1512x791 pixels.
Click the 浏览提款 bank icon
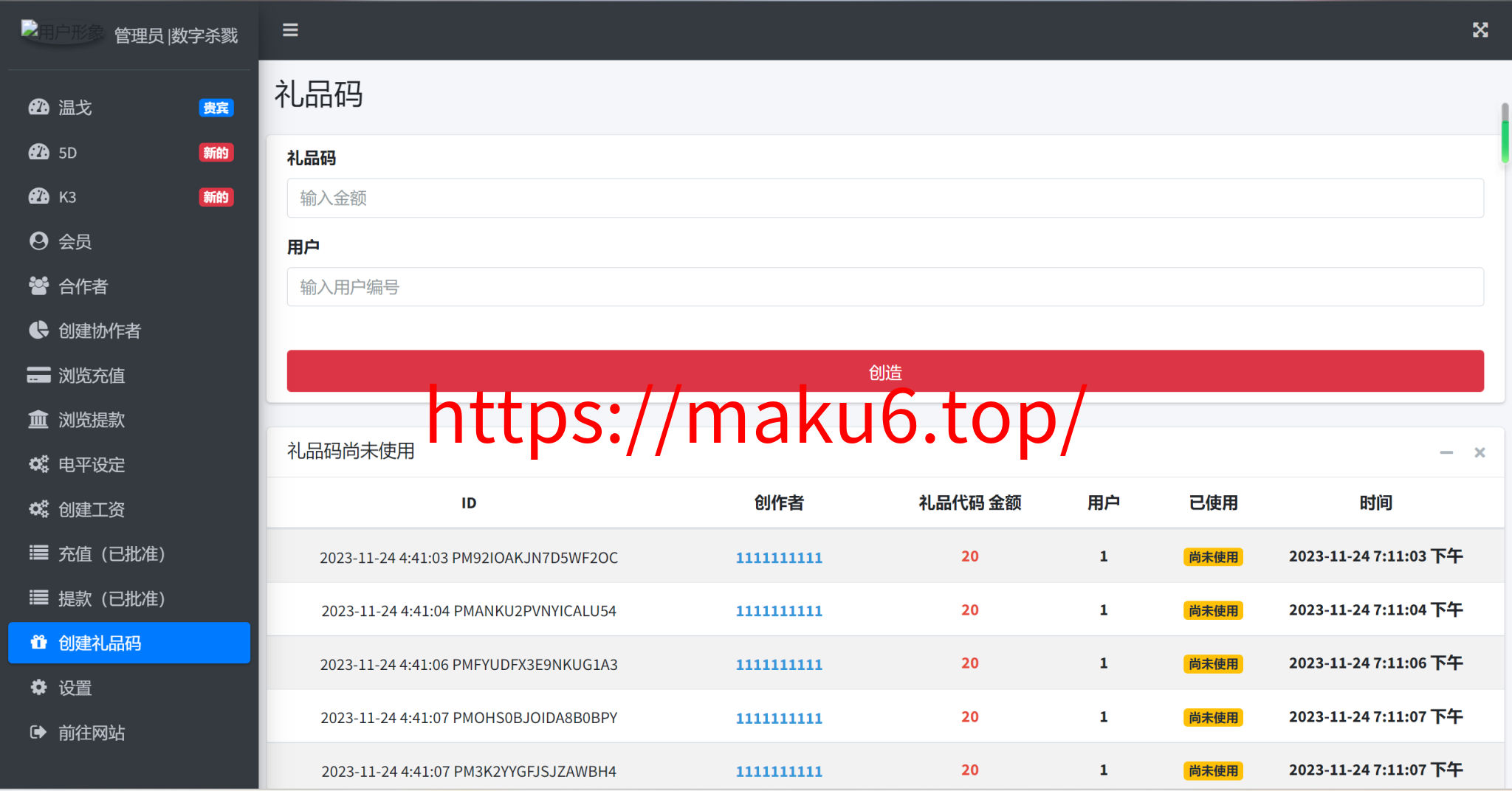pos(38,419)
